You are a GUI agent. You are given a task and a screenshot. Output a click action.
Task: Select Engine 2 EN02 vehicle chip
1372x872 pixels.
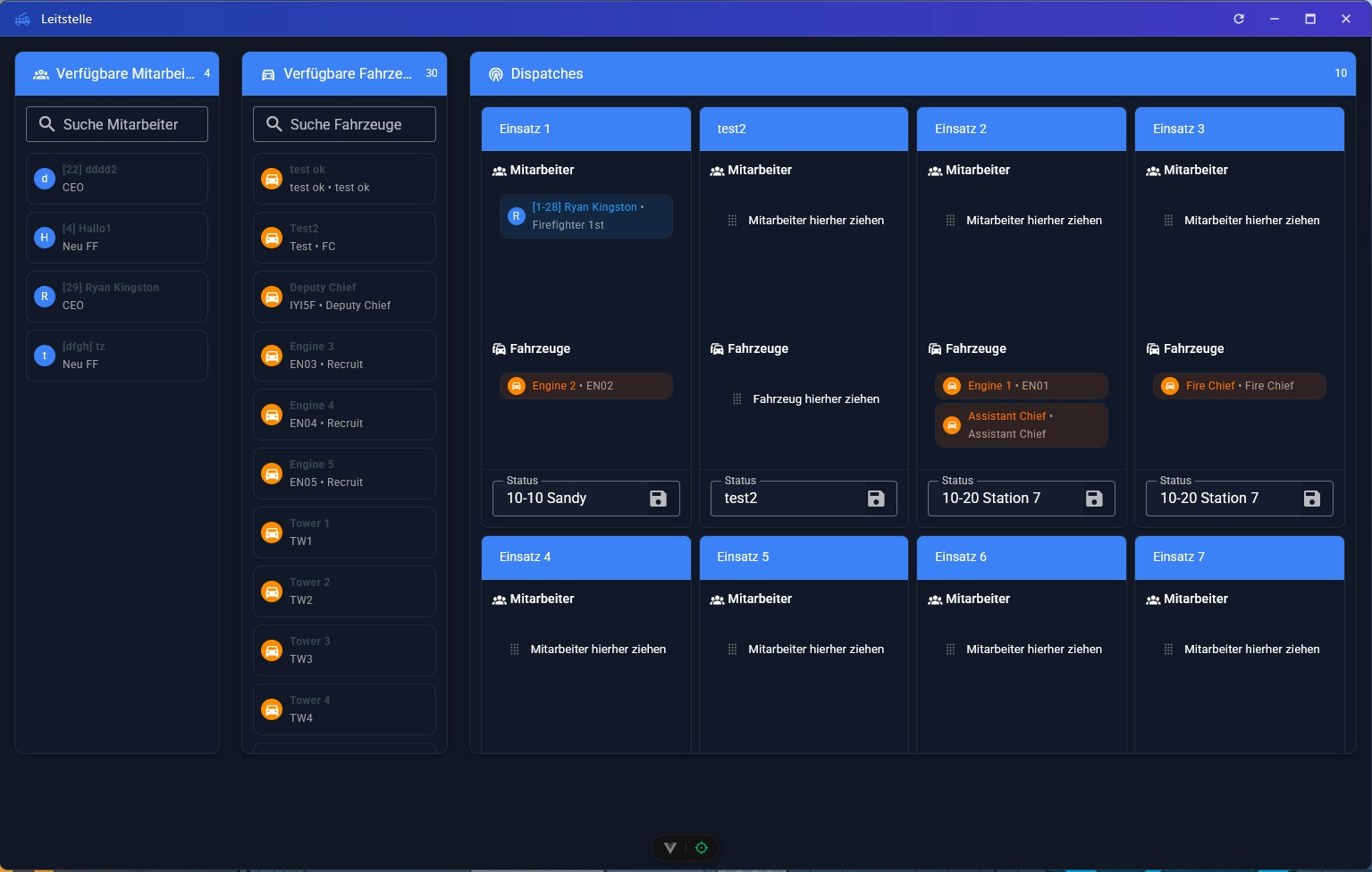[x=586, y=386]
